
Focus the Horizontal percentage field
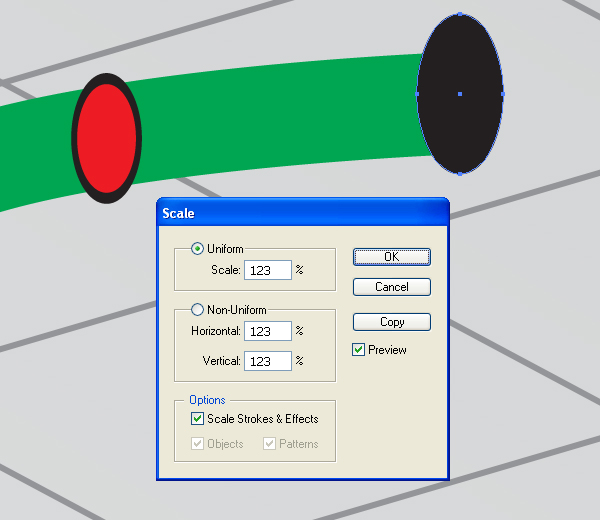click(268, 331)
